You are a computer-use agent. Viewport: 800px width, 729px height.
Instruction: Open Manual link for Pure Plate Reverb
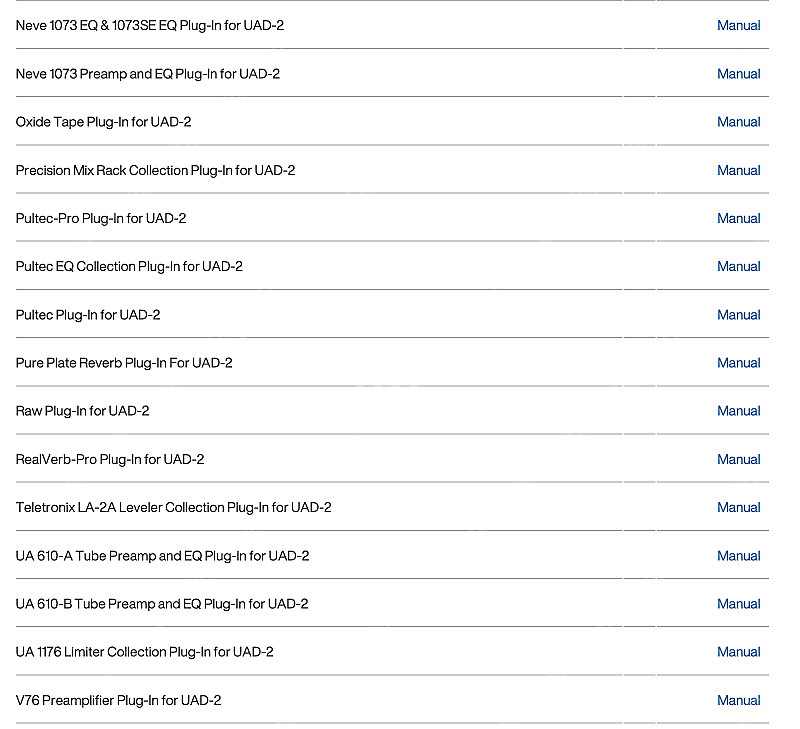(738, 363)
